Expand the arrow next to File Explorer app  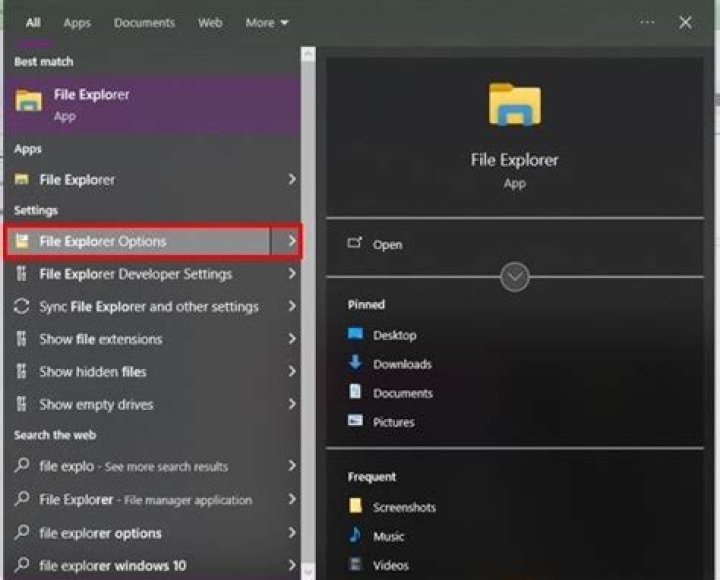(292, 179)
